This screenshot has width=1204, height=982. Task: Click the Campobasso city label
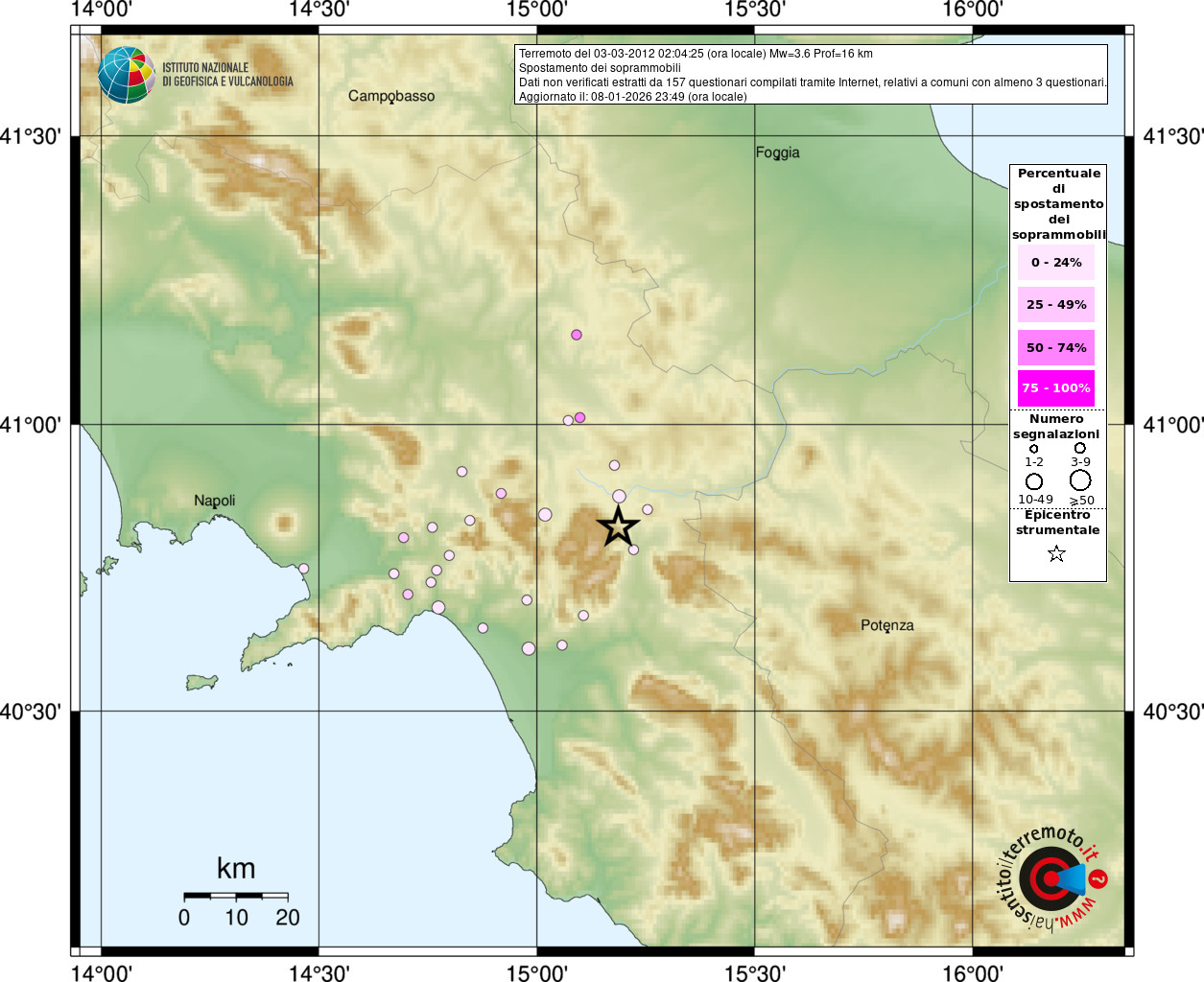point(391,96)
